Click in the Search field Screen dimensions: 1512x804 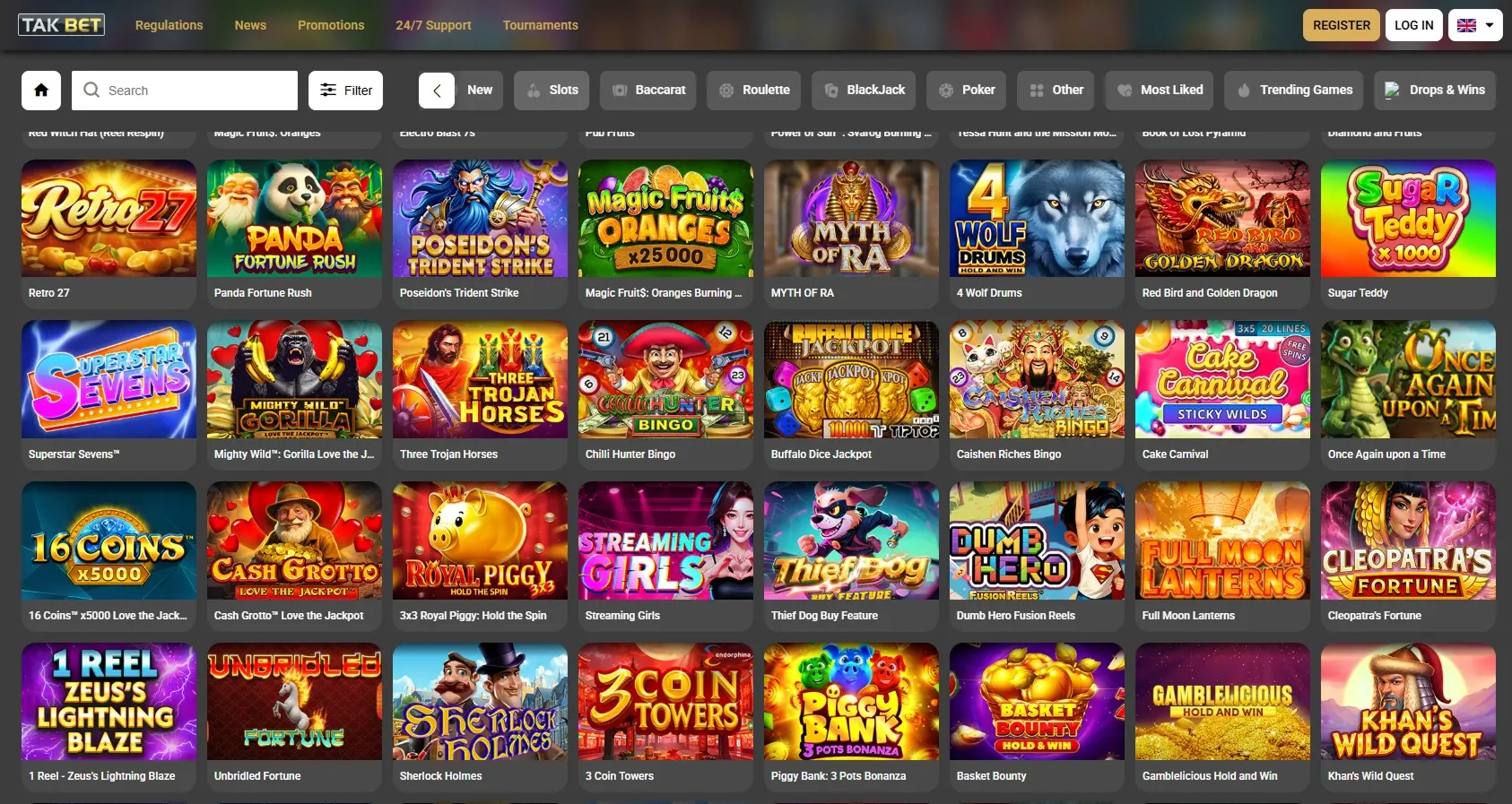[x=185, y=91]
